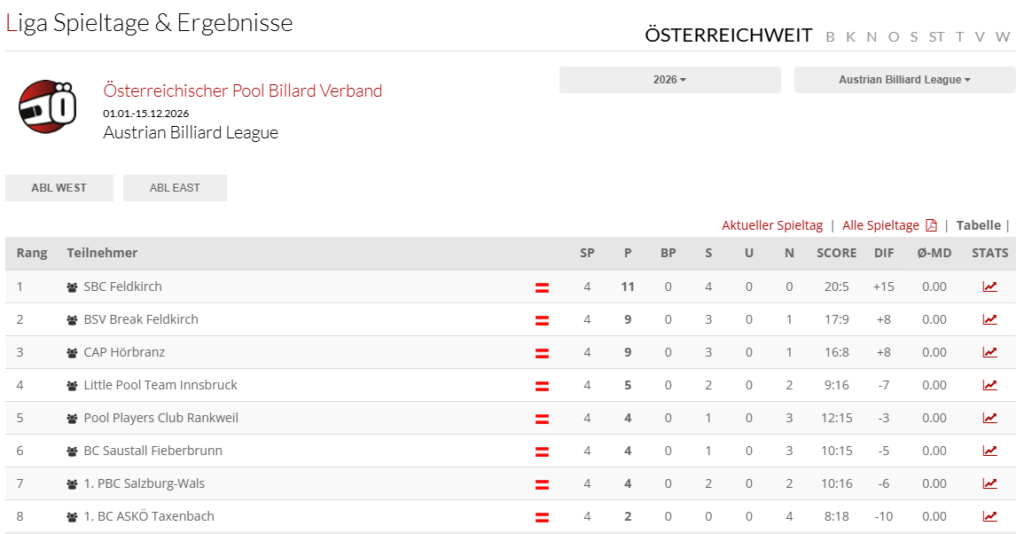Click Austrian flag icon in BC Saustall Fieberbrunn row

(542, 451)
